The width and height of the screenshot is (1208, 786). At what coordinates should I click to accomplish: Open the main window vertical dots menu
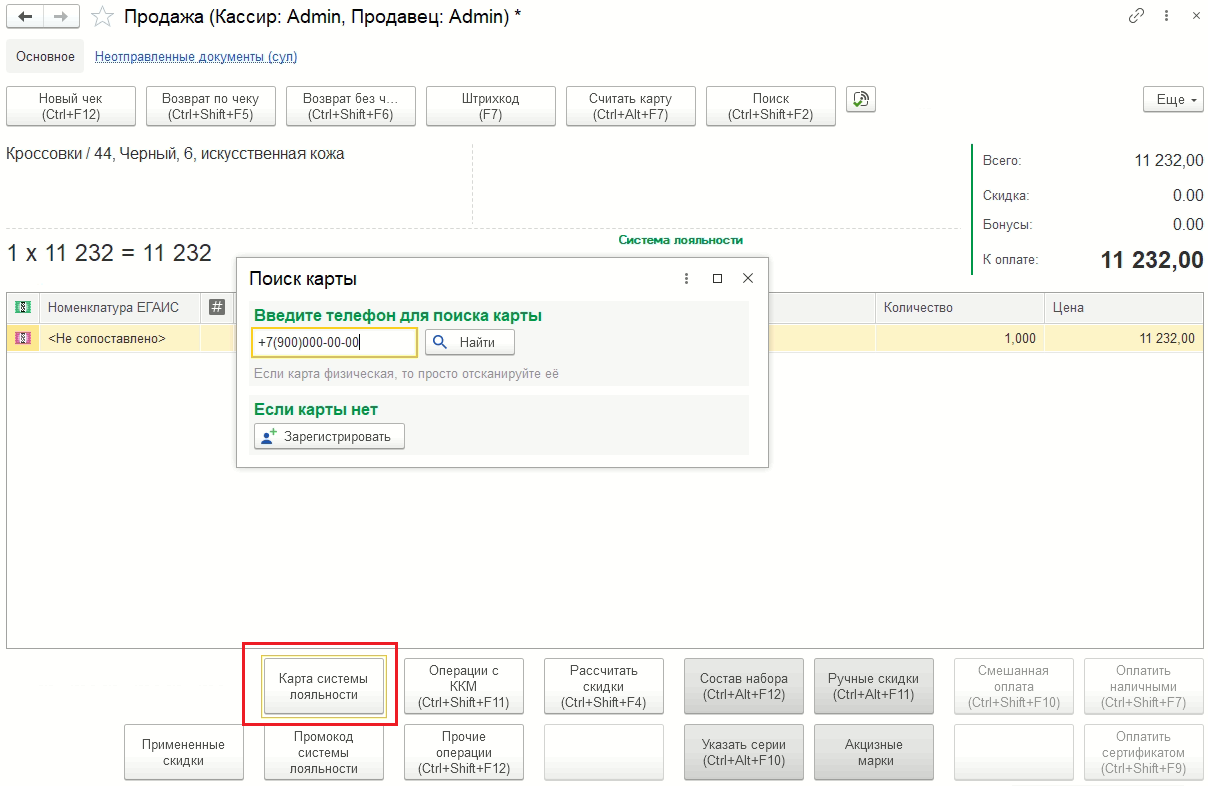coord(1166,17)
